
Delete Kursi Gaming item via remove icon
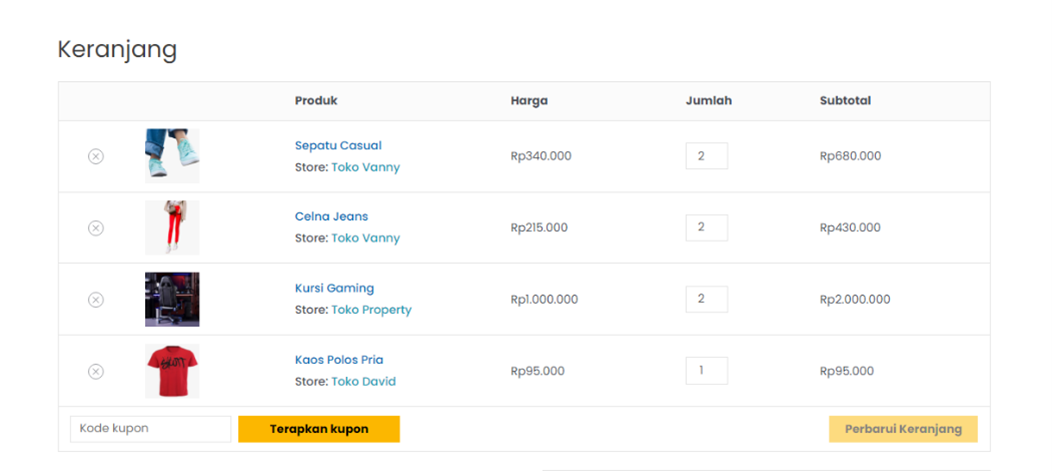pyautogui.click(x=96, y=300)
